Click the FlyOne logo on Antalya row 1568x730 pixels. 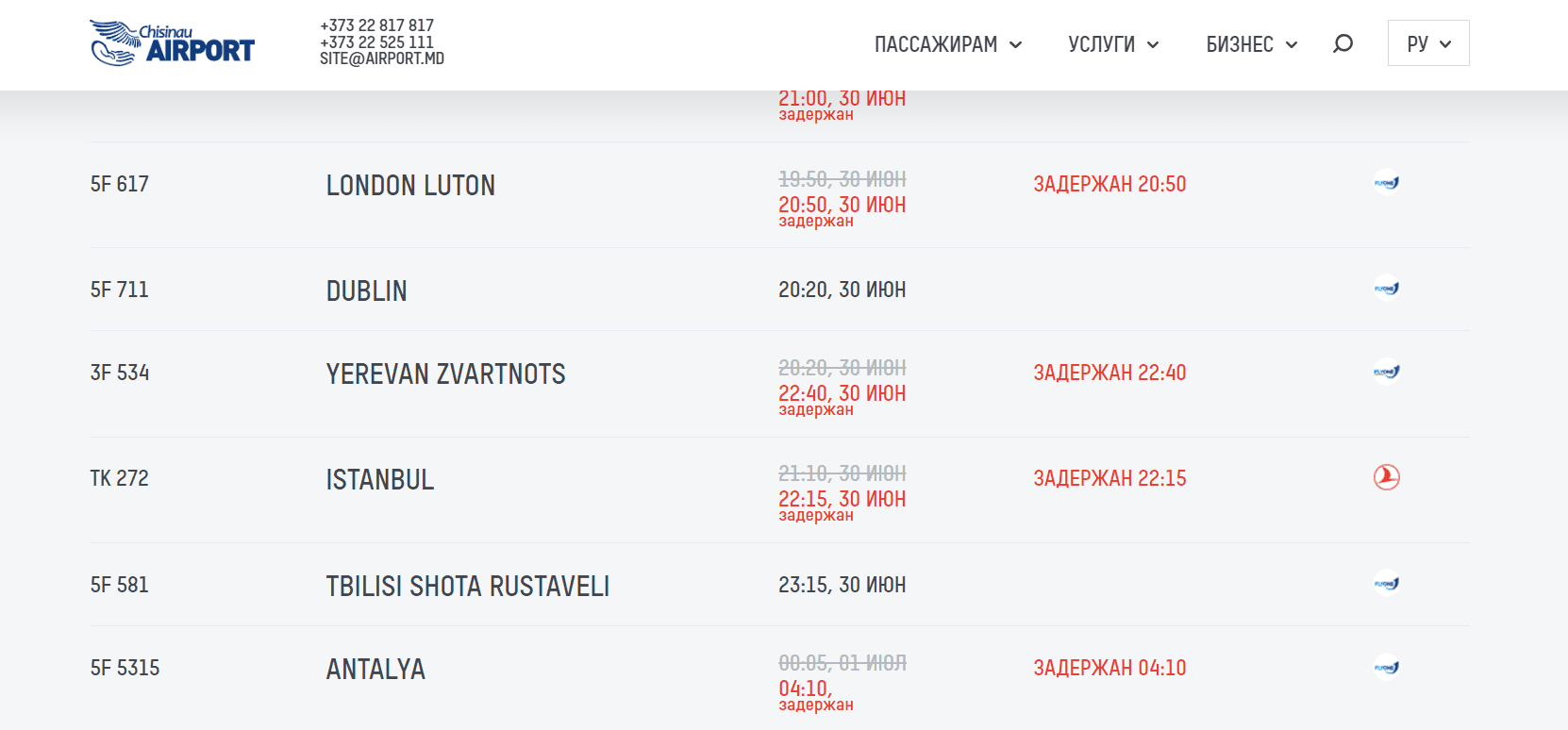point(1386,668)
